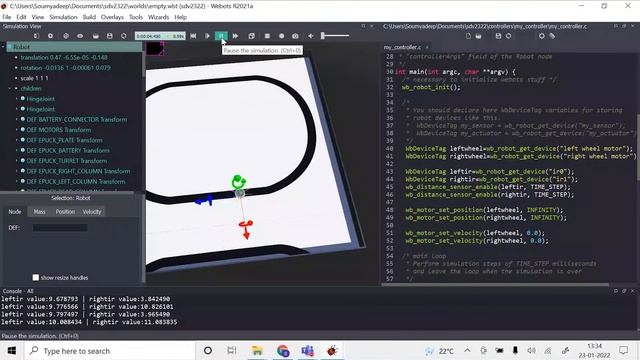Open the Tools menu

click(136, 17)
